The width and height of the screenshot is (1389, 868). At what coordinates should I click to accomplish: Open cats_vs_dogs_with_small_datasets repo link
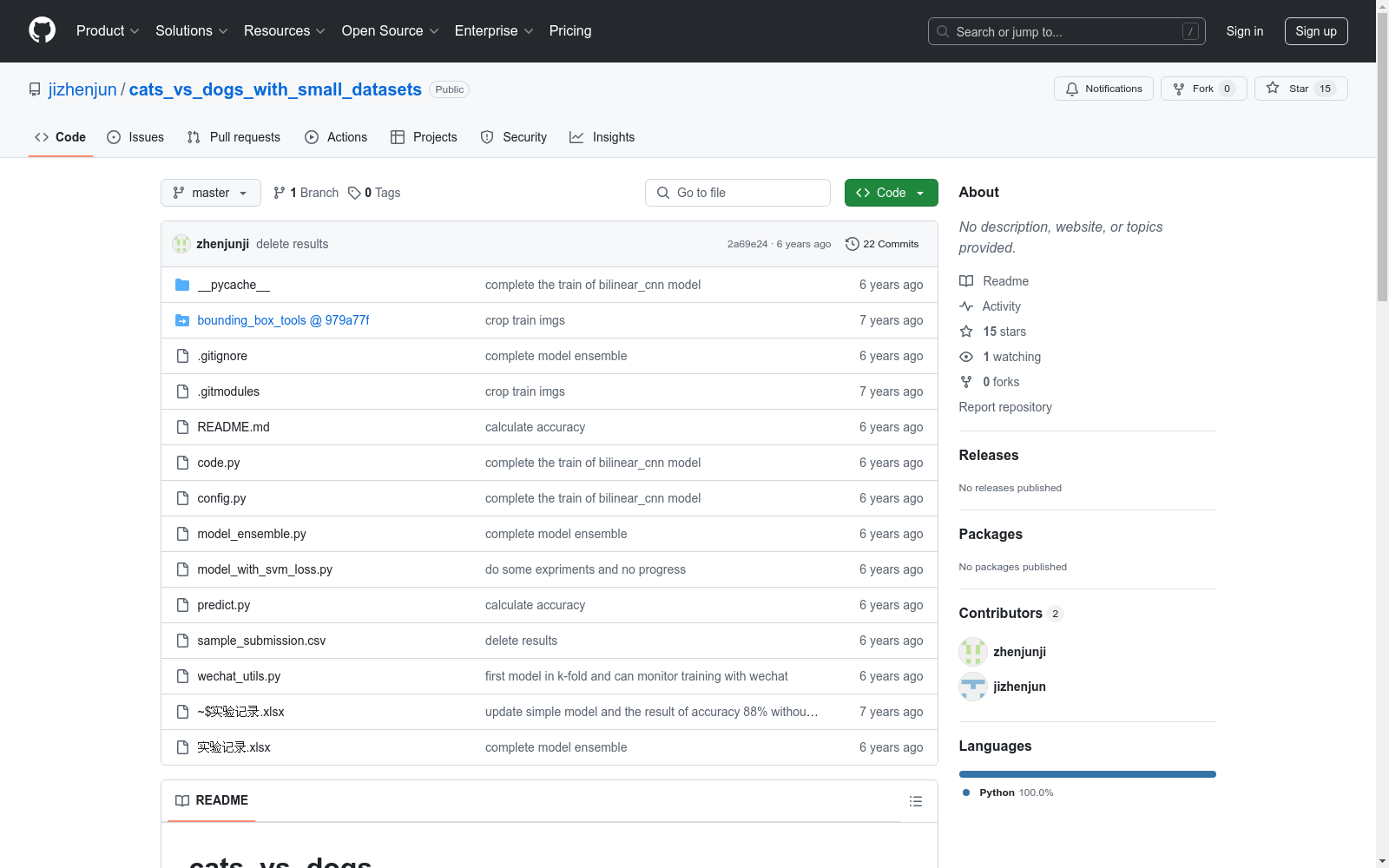pyautogui.click(x=275, y=89)
